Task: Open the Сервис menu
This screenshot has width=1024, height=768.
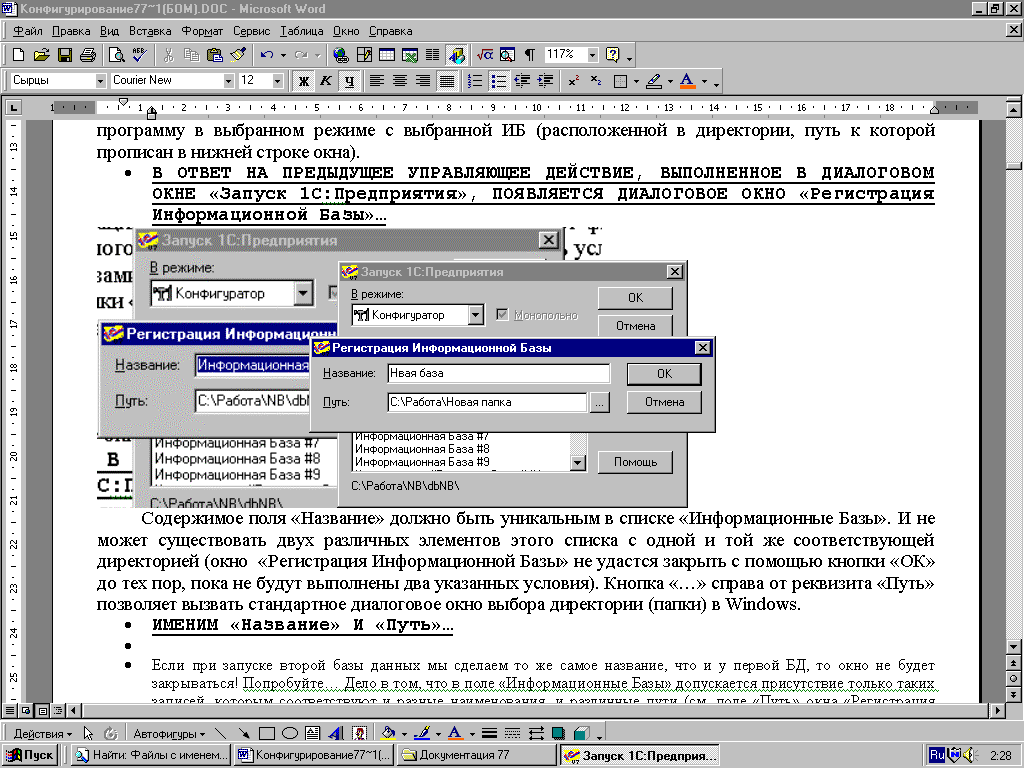Action: [251, 31]
